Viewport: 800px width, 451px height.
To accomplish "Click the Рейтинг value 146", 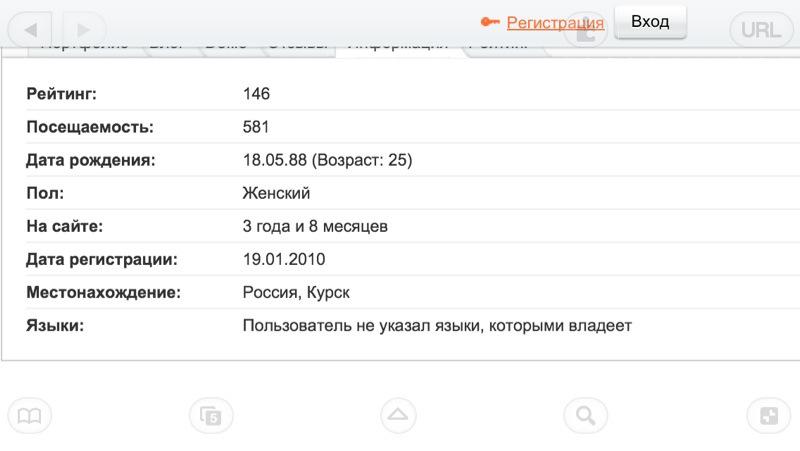I will coord(256,94).
